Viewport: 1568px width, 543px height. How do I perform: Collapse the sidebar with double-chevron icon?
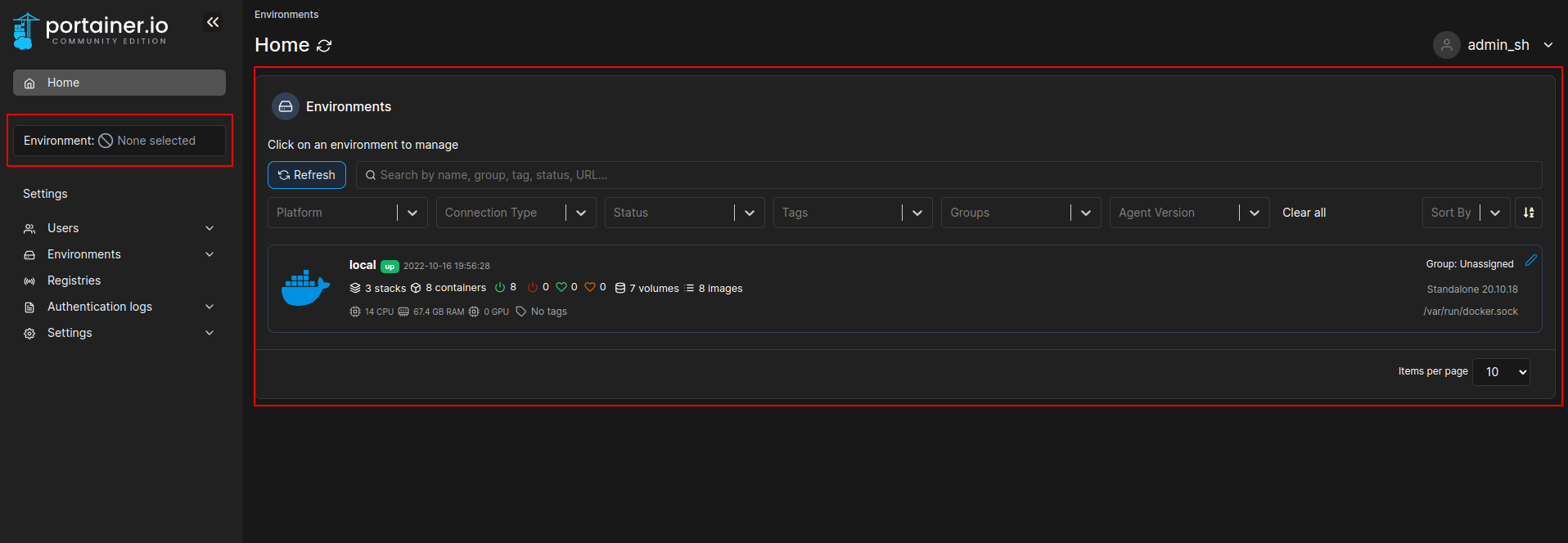[x=213, y=22]
